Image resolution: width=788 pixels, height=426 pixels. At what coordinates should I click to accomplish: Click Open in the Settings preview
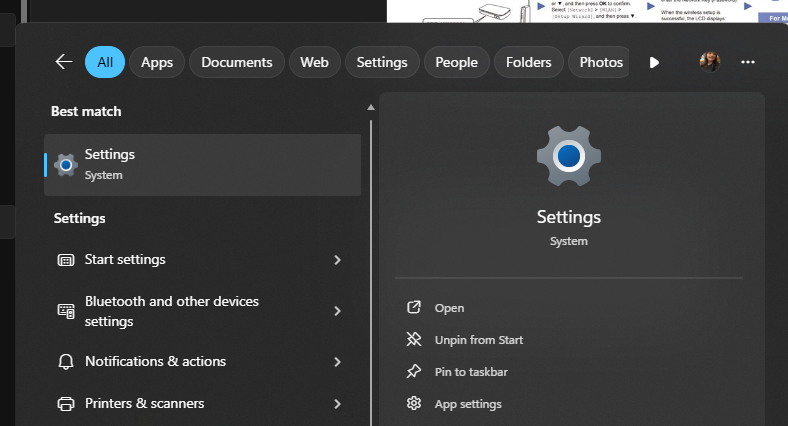[449, 308]
